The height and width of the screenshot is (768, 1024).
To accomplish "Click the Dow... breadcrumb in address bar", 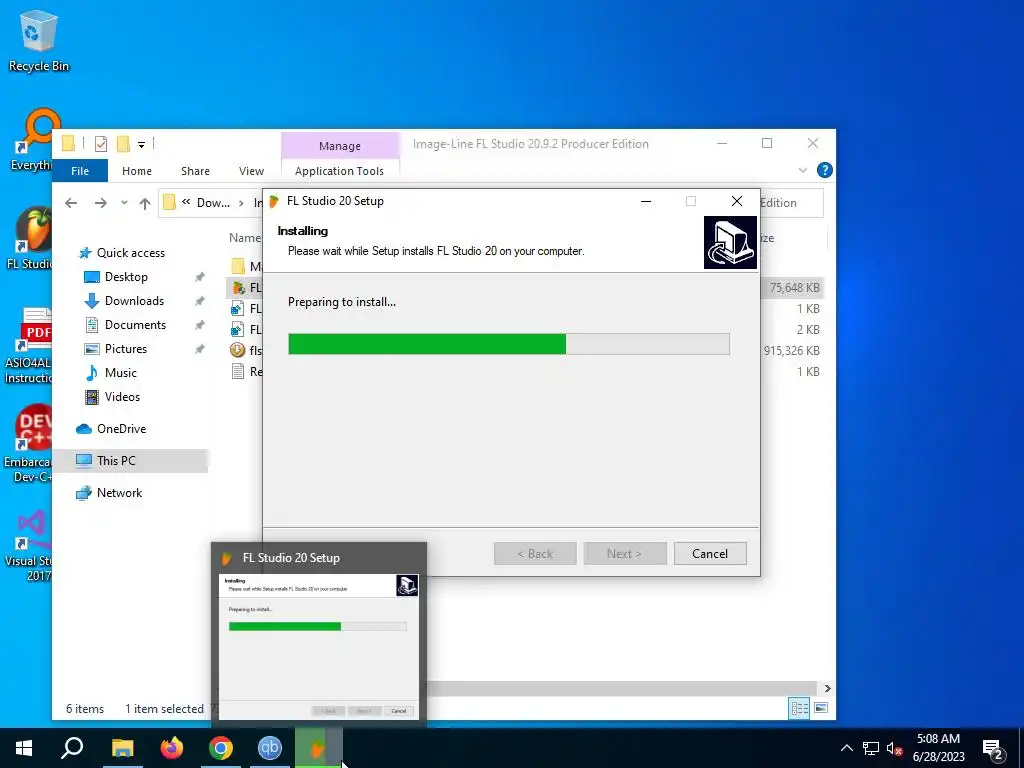I will coord(214,203).
